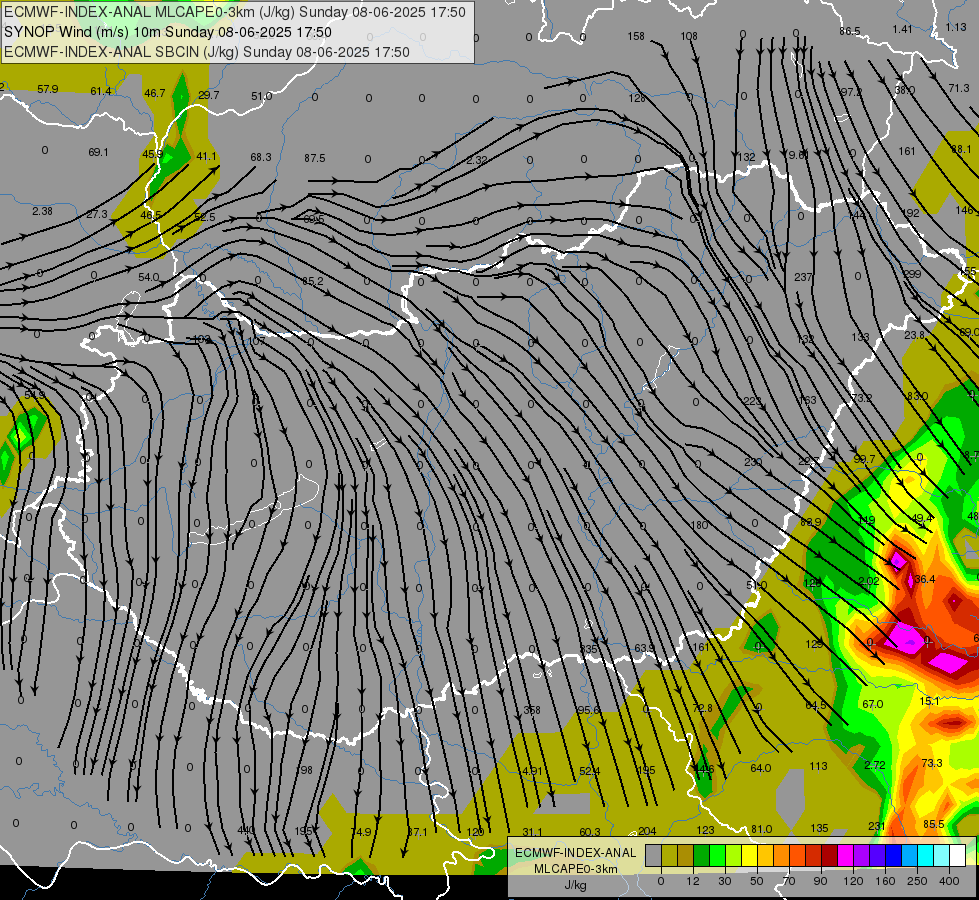
Task: Select the bright yellow legend swatch
Action: pyautogui.click(x=749, y=855)
